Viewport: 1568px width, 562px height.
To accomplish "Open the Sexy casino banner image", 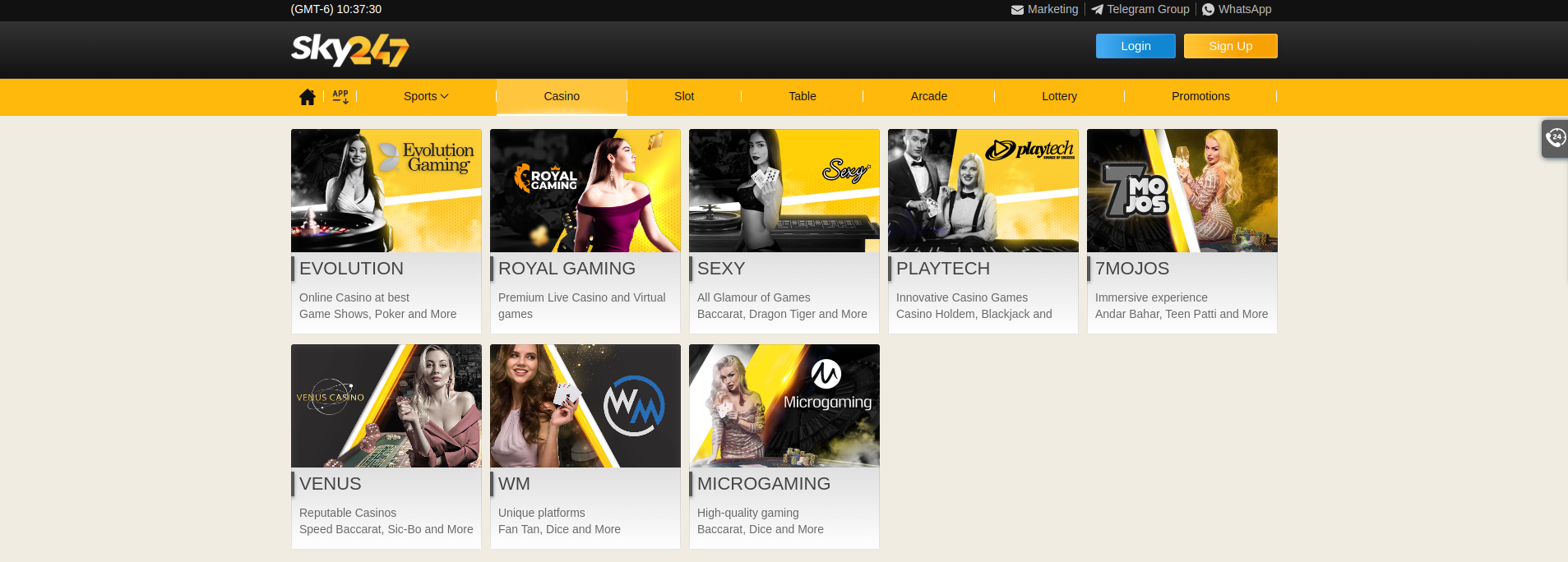I will [x=784, y=191].
